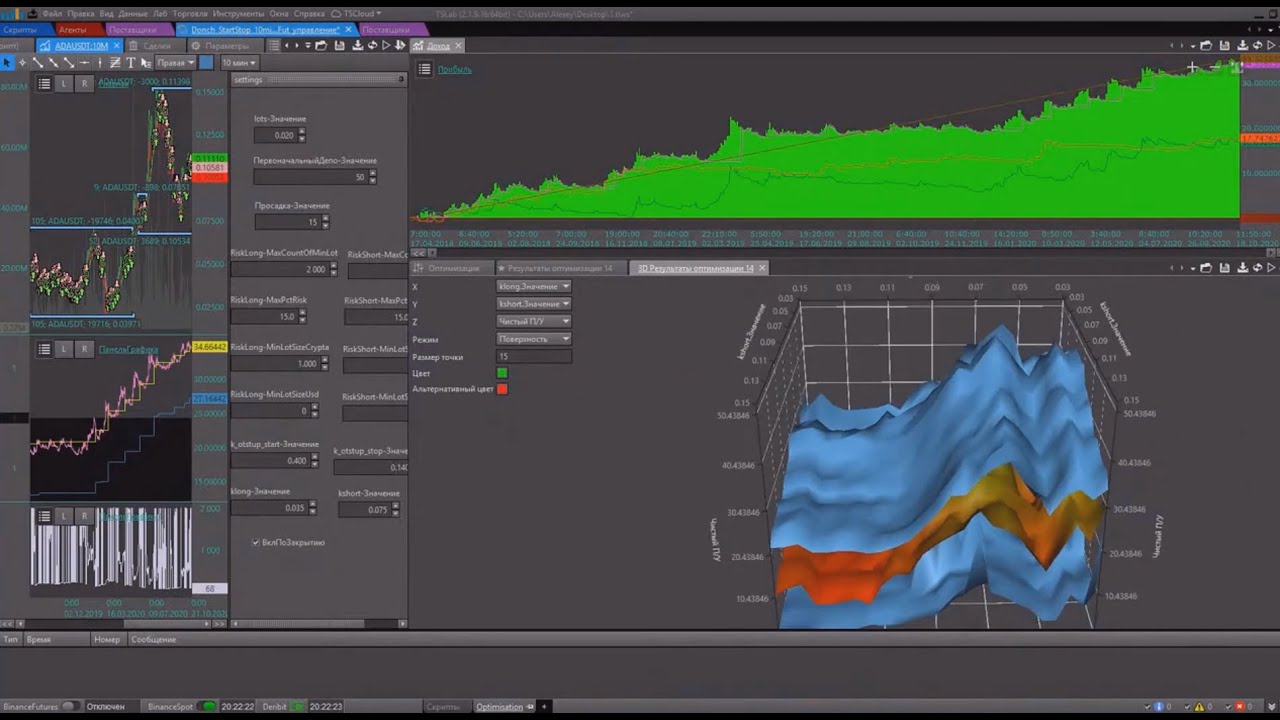Open the Правая scale side dropdown
Image resolution: width=1280 pixels, height=720 pixels.
[x=175, y=63]
